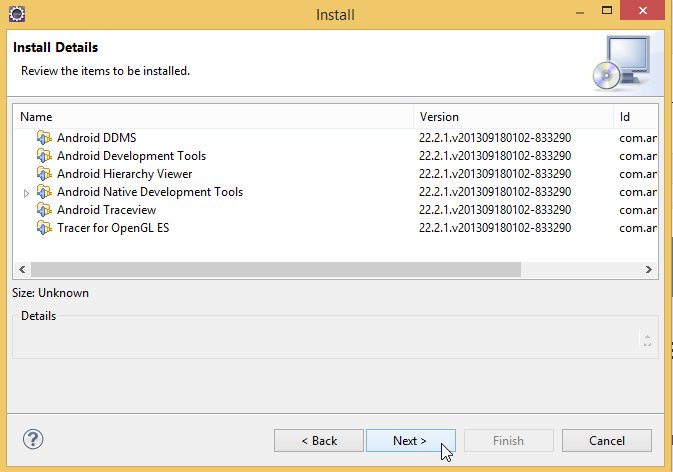Screen dimensions: 673x472
Task: Go to the previous page with Back
Action: [319, 441]
